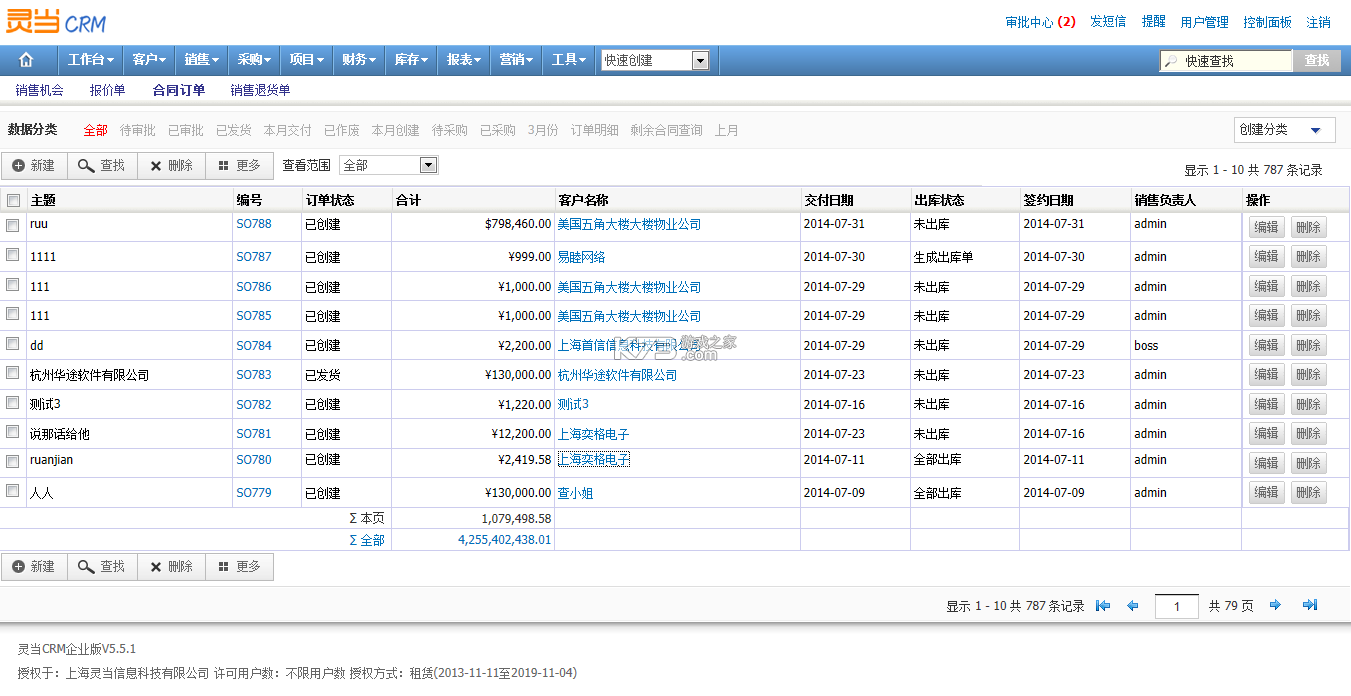Jump to the last page of records

click(x=1310, y=605)
